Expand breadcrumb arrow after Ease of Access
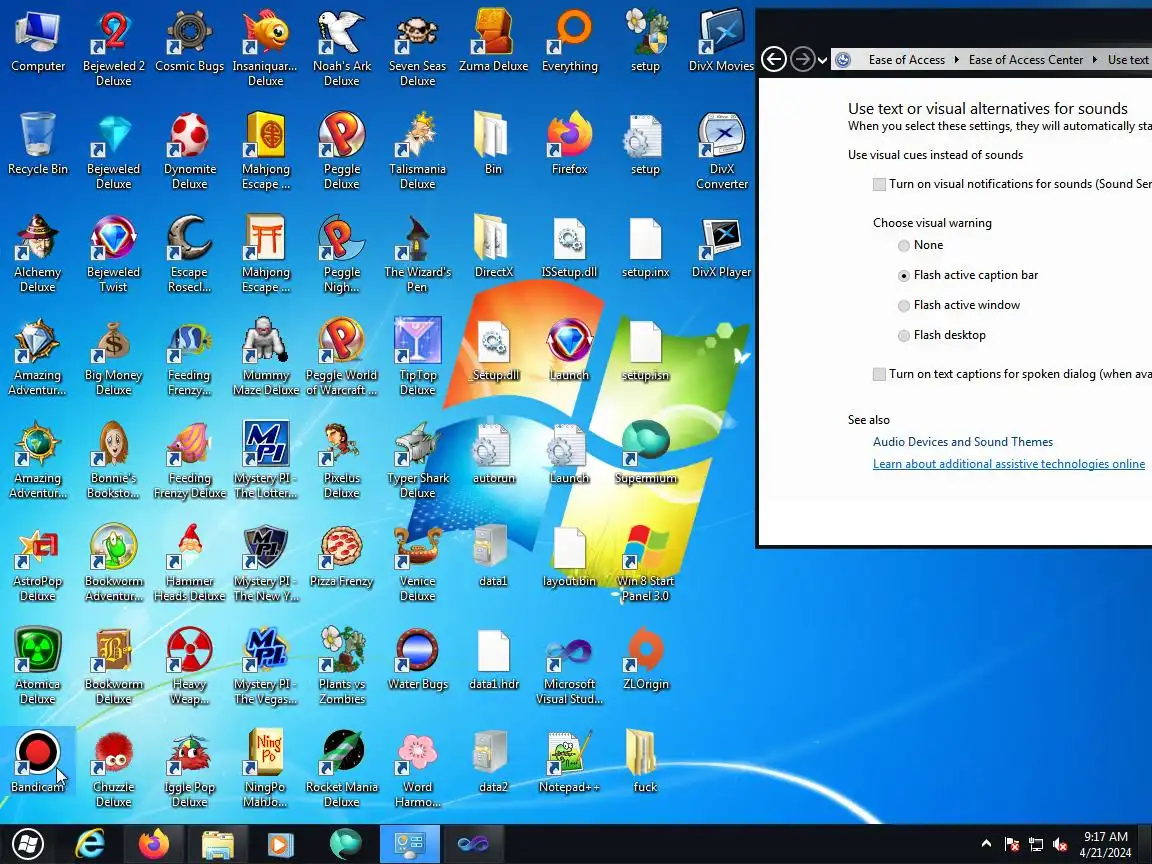Viewport: 1152px width, 864px height. pos(957,60)
